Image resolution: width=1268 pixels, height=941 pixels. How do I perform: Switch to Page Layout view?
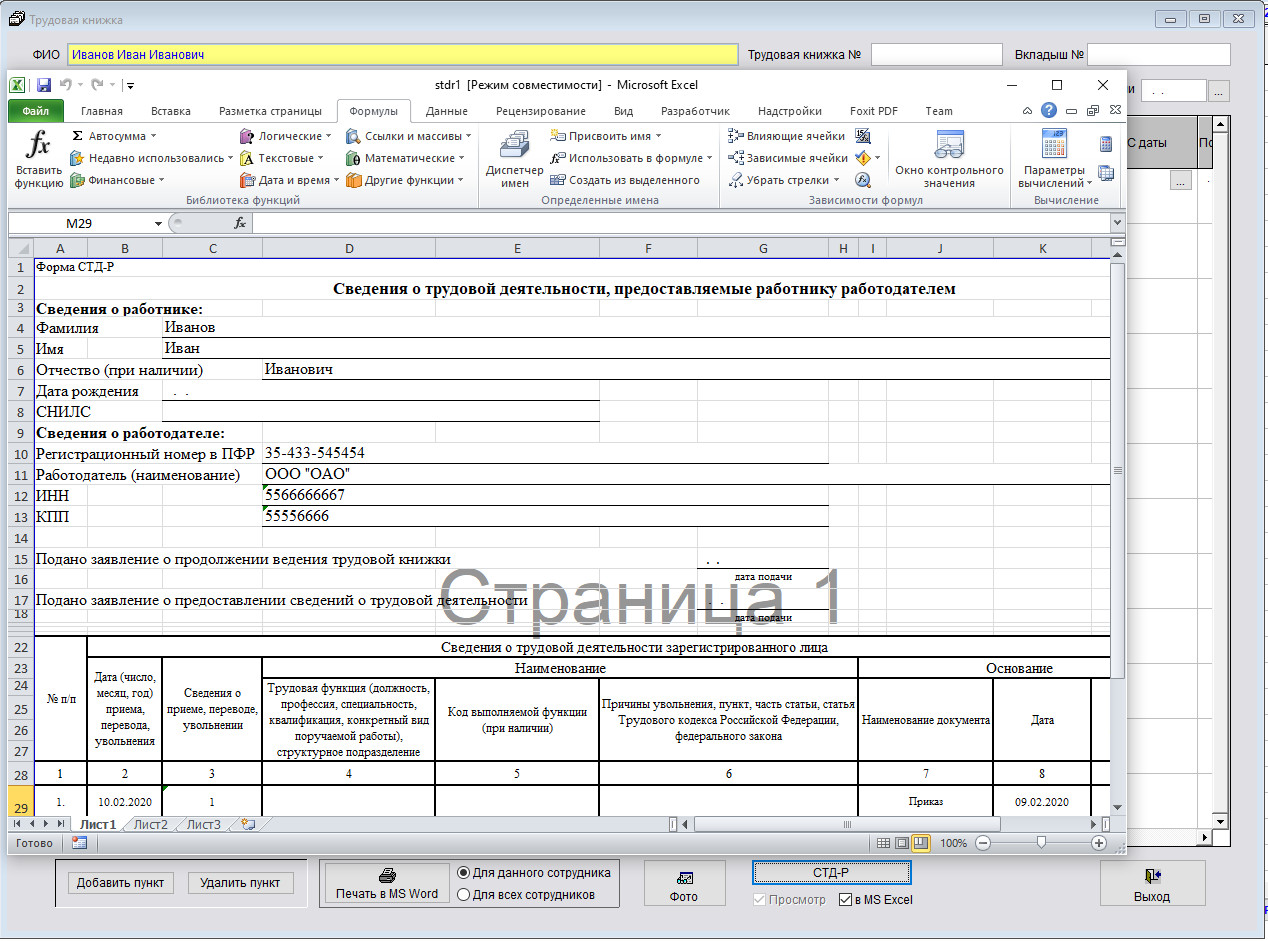pos(902,843)
